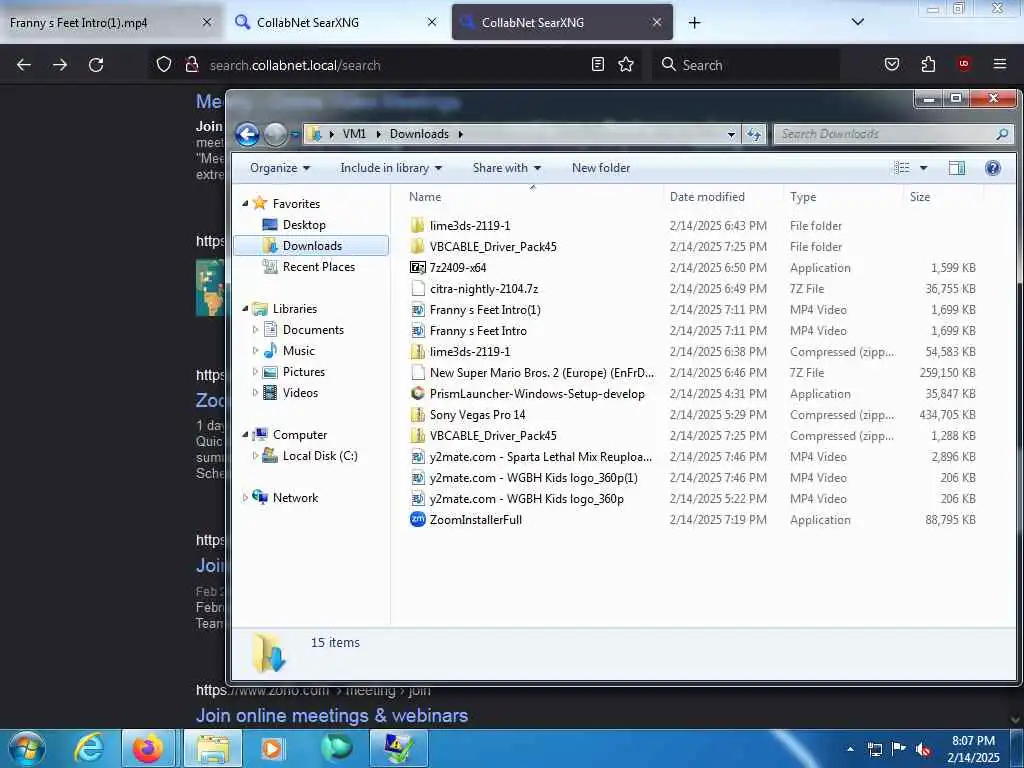Toggle the Explorer preview pane button
This screenshot has height=768, width=1024.
click(x=957, y=168)
